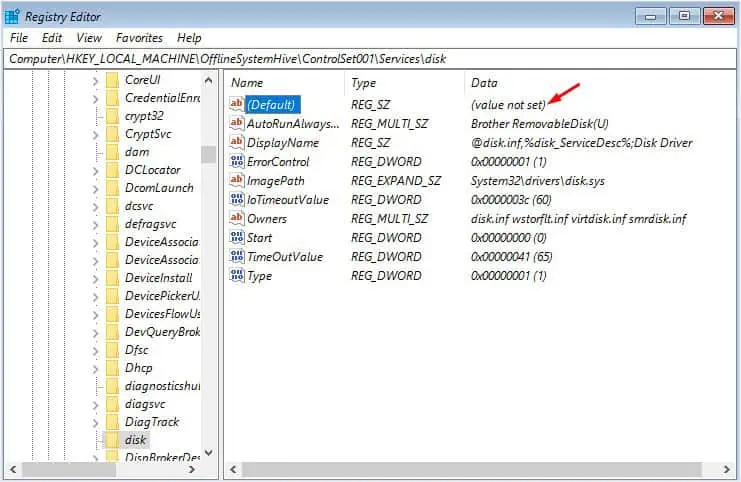The height and width of the screenshot is (482, 741).
Task: Click the folder icon of dam key
Action: click(x=112, y=152)
